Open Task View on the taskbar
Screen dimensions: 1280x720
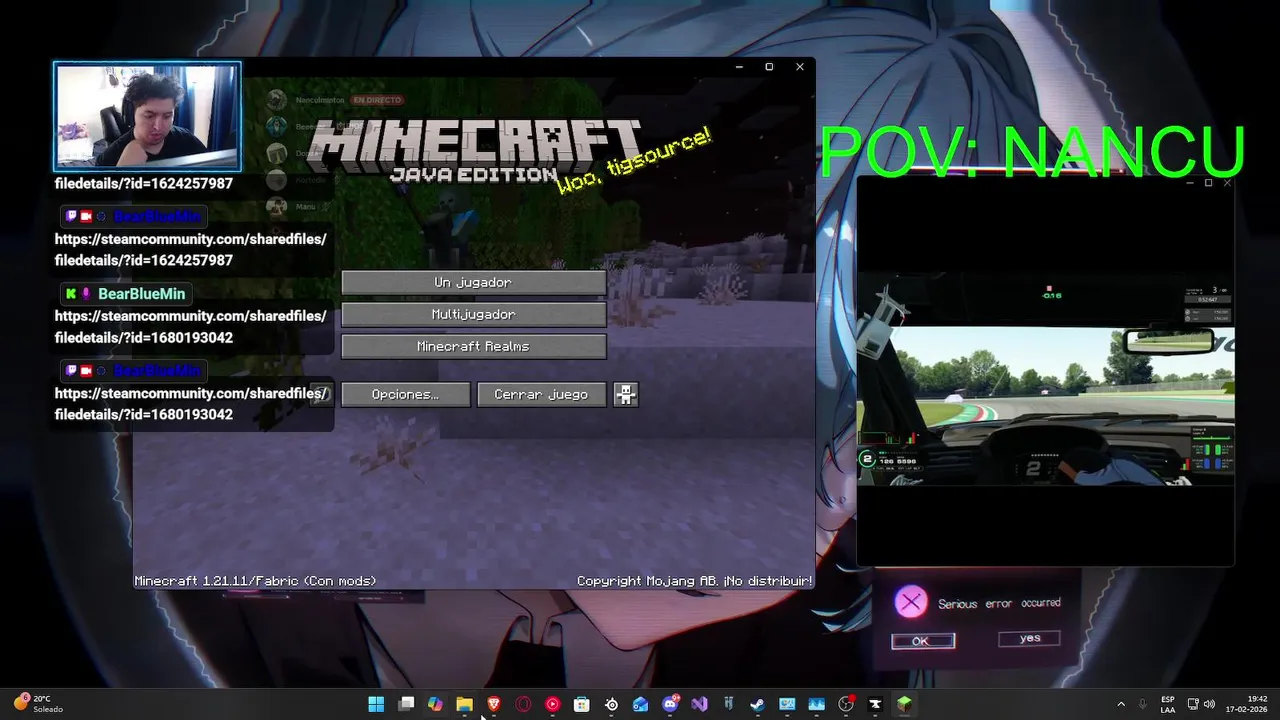tap(406, 704)
